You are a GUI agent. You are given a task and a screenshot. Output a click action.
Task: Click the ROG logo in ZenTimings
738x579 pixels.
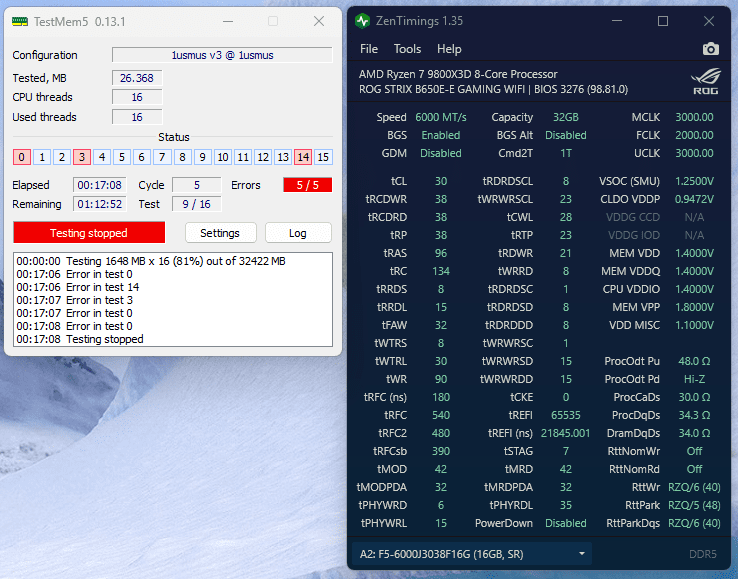click(x=706, y=81)
